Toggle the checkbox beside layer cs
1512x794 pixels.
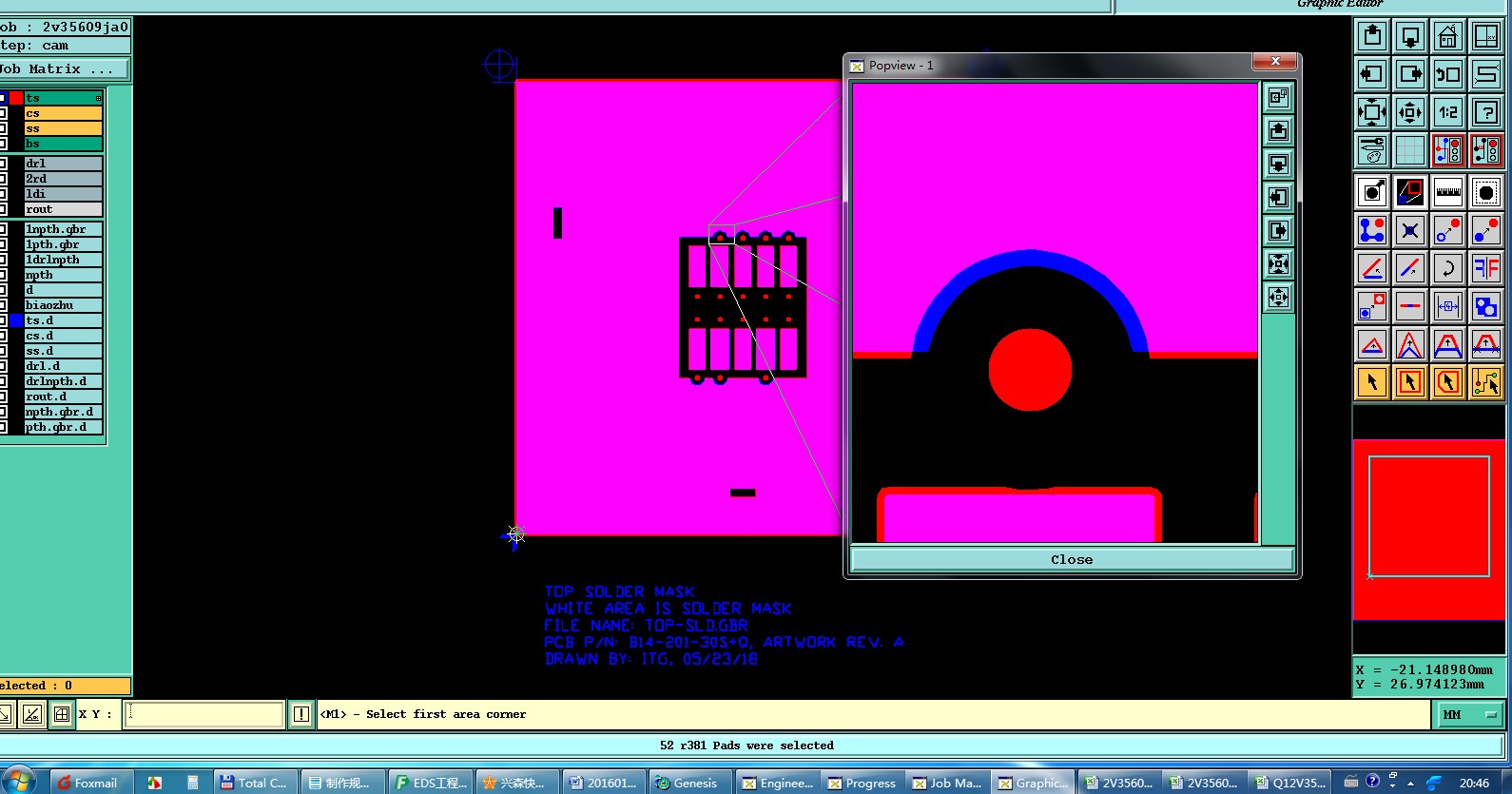coord(3,113)
